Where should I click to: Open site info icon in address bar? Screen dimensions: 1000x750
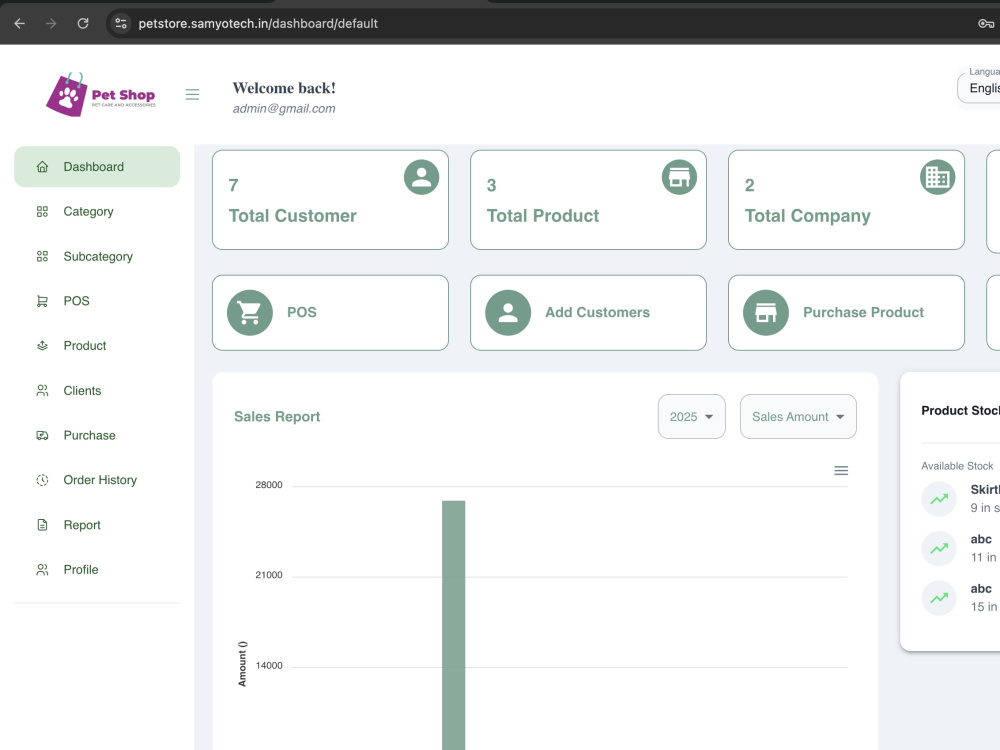(x=121, y=24)
